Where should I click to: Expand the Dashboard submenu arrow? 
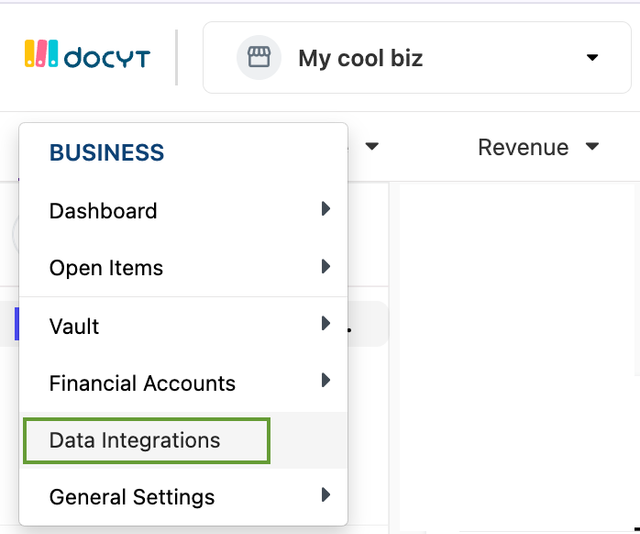point(326,209)
